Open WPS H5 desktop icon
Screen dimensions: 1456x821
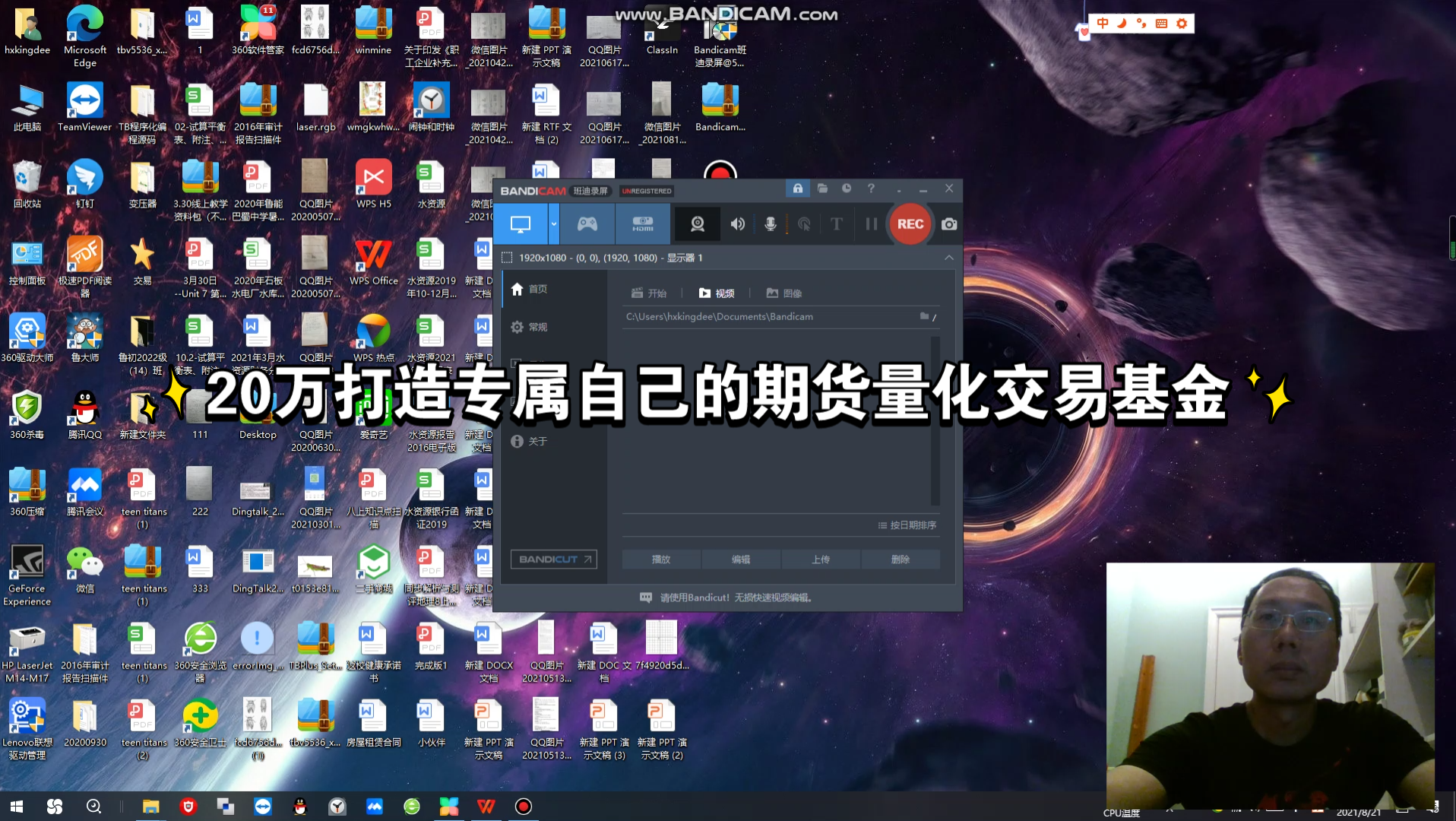point(373,185)
